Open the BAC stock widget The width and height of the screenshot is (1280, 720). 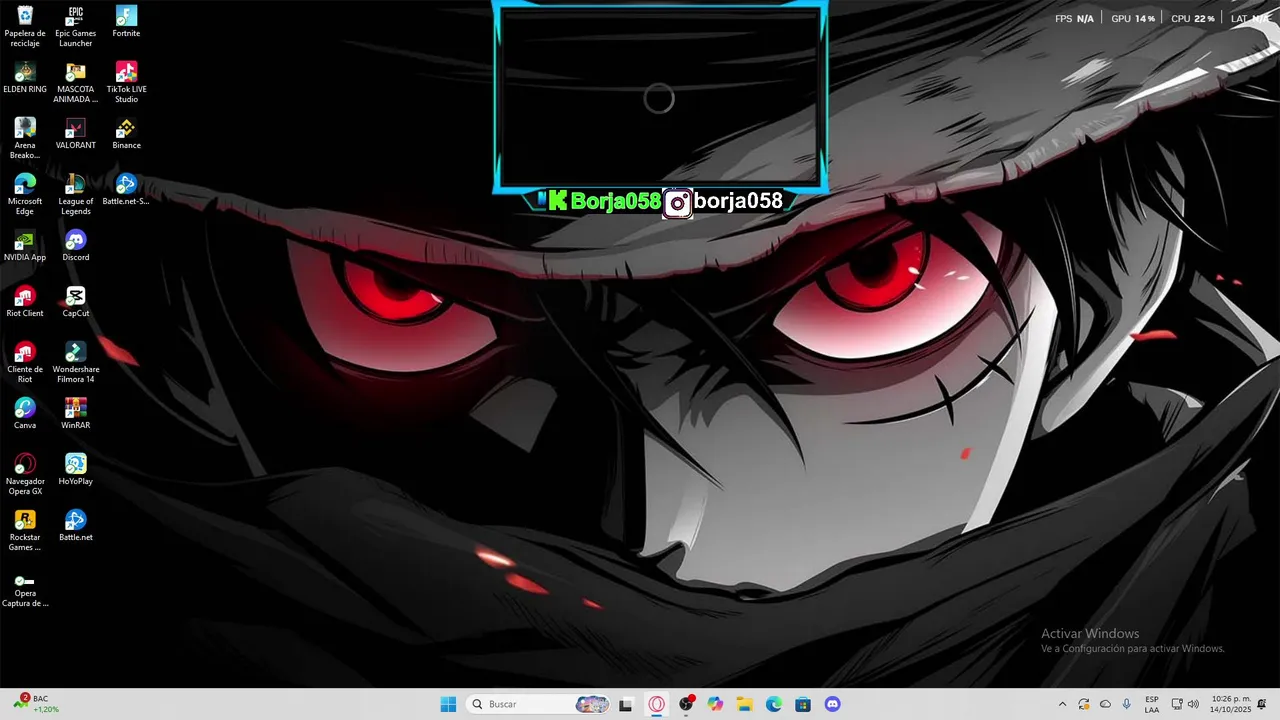click(38, 704)
